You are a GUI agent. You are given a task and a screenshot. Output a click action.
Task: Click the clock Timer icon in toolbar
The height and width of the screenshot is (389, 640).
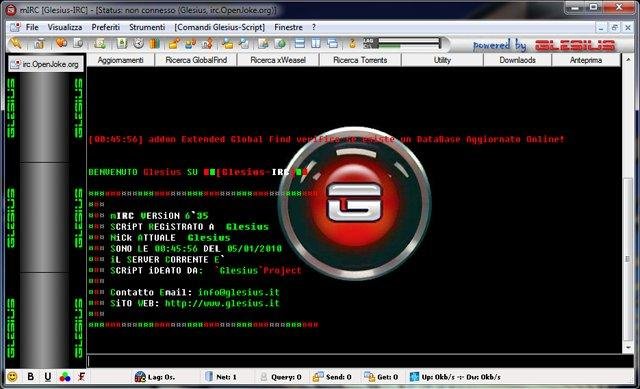coord(139,43)
